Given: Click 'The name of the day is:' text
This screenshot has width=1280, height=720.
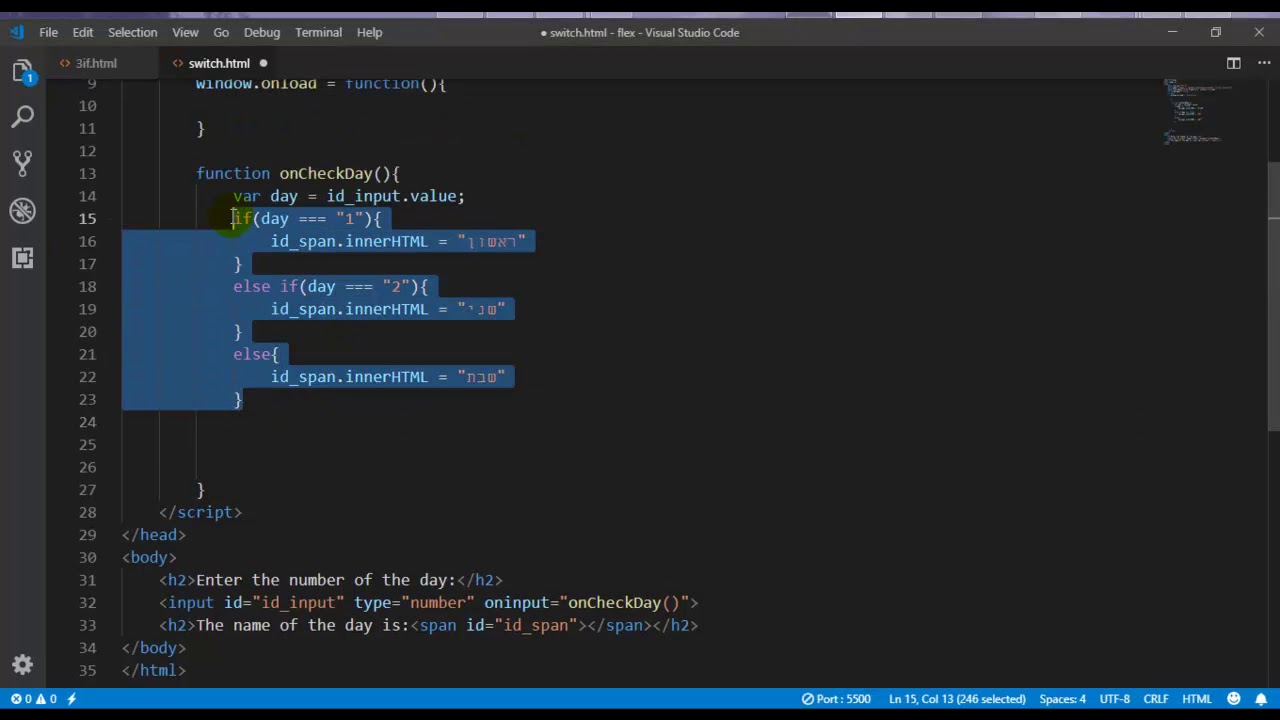Looking at the screenshot, I should click(303, 625).
